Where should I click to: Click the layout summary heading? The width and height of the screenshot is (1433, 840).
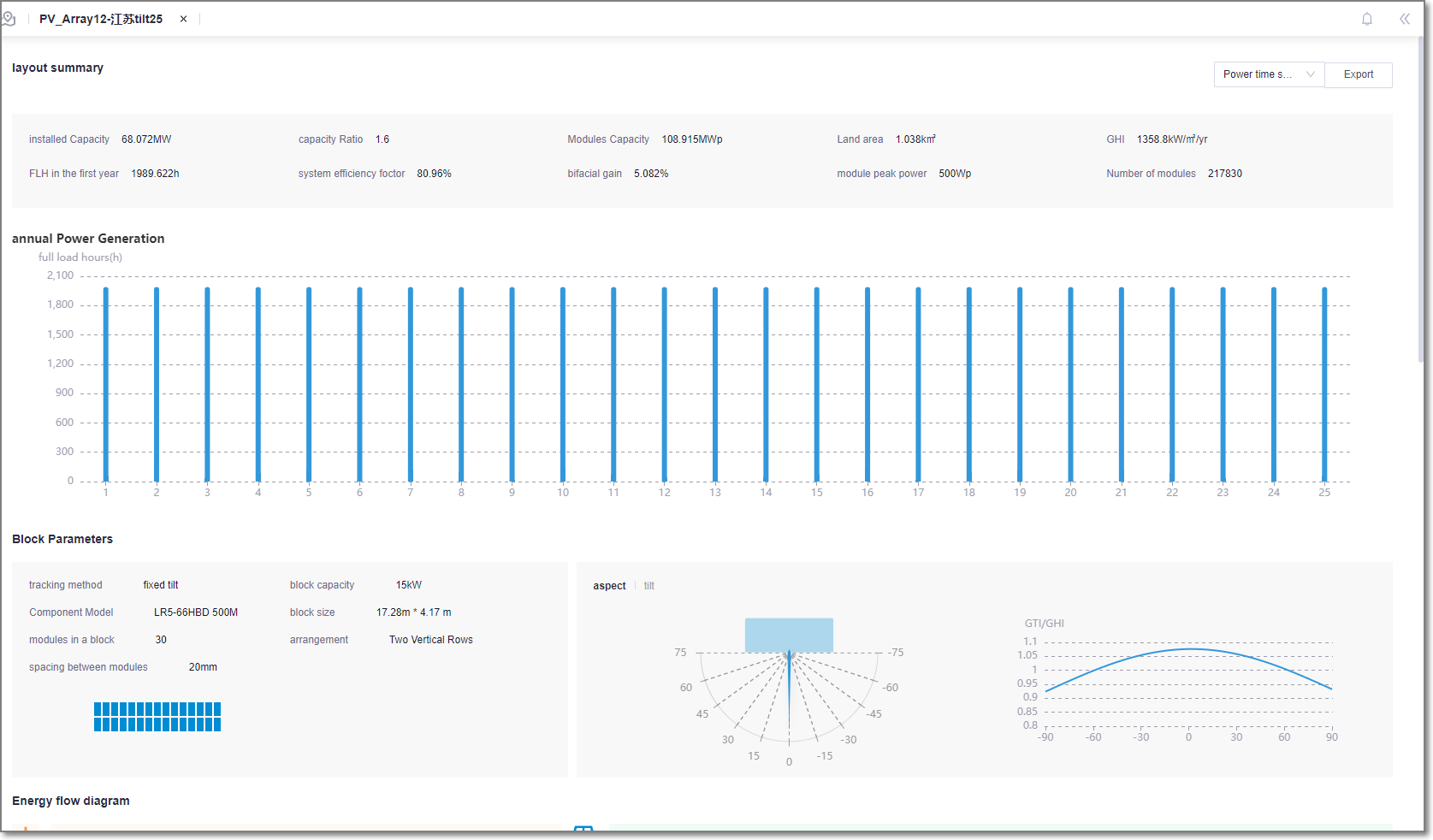click(x=57, y=68)
